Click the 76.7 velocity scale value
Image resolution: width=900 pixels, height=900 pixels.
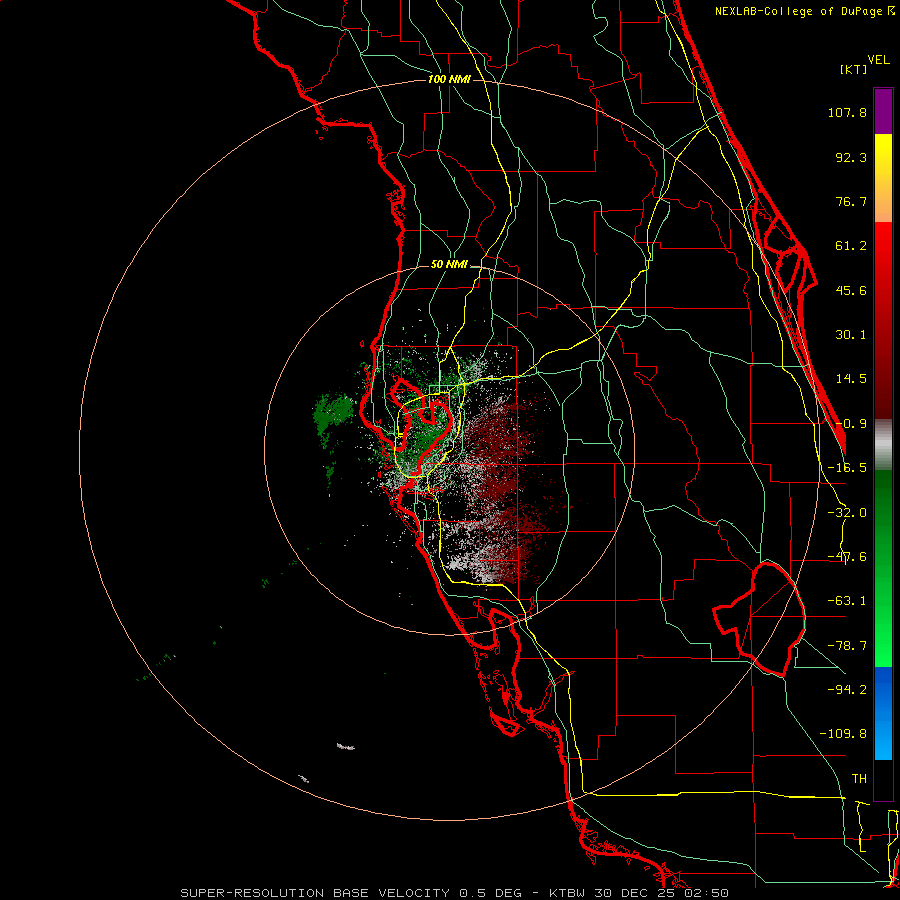click(x=851, y=201)
